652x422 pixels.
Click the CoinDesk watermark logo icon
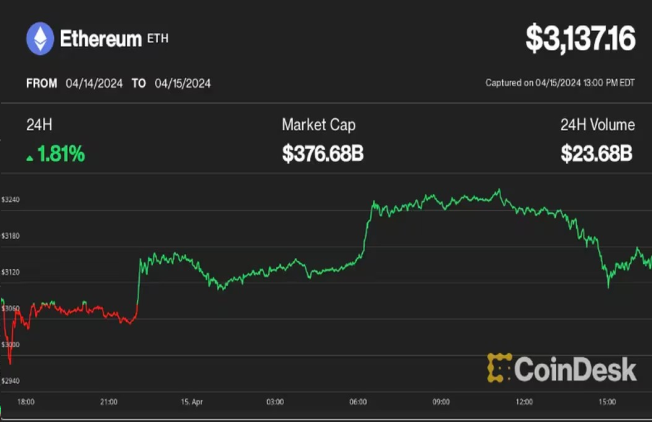[x=499, y=368]
